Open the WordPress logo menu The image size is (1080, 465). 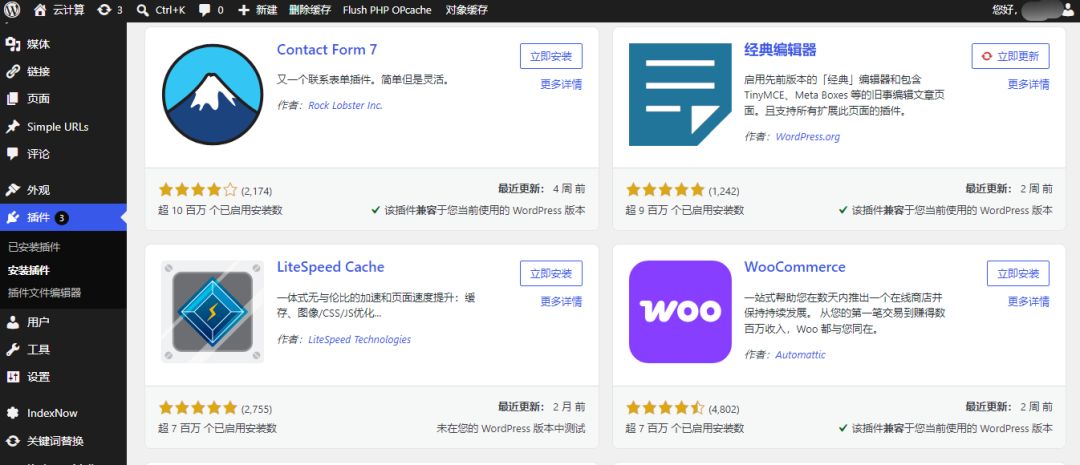(12, 10)
